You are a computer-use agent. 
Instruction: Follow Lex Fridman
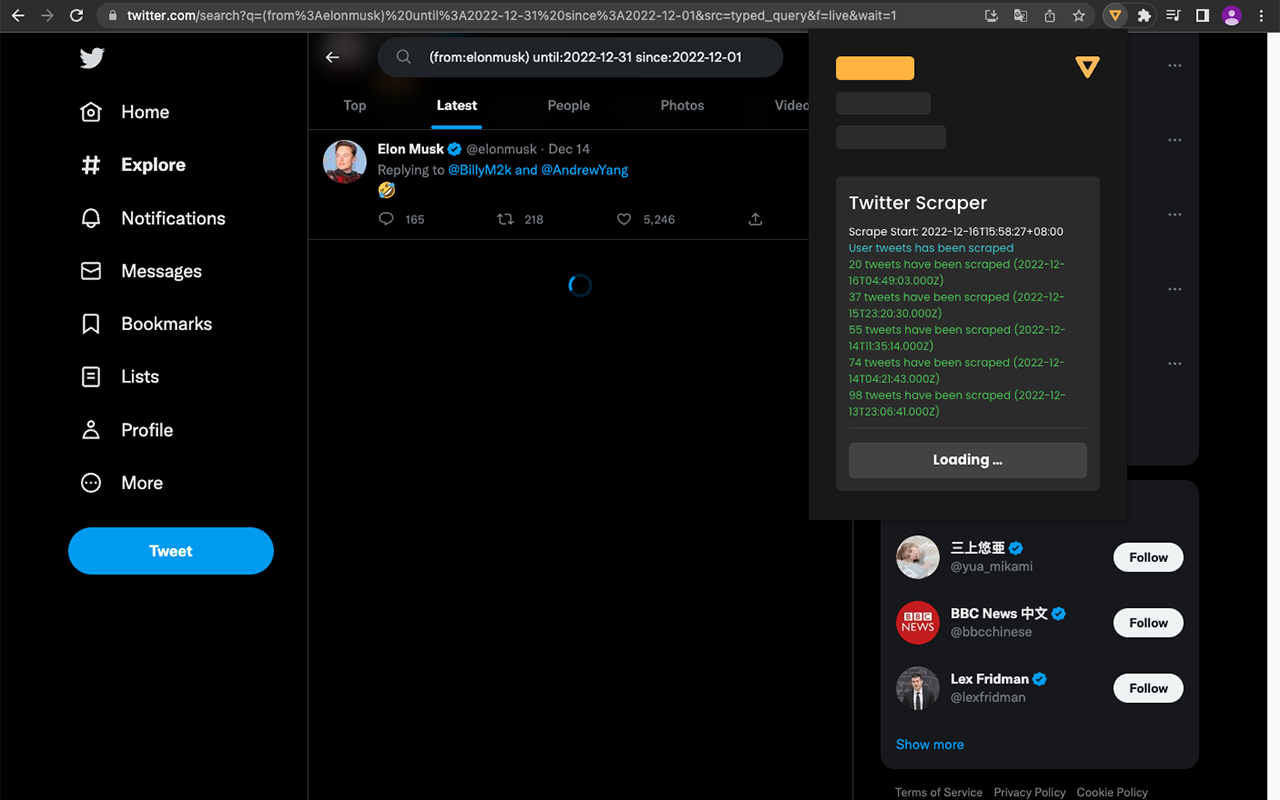point(1147,688)
